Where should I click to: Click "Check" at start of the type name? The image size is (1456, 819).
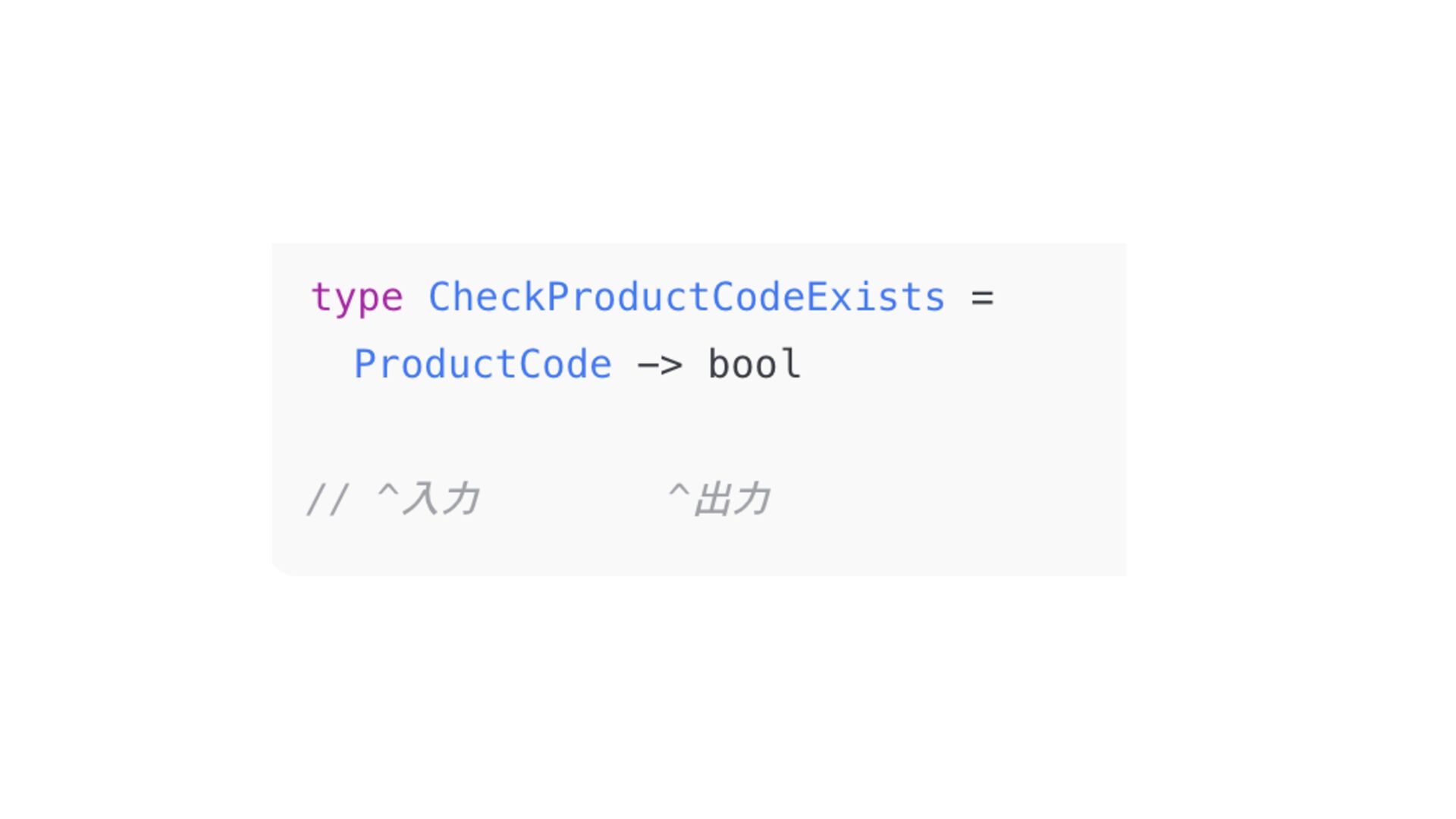tap(487, 297)
